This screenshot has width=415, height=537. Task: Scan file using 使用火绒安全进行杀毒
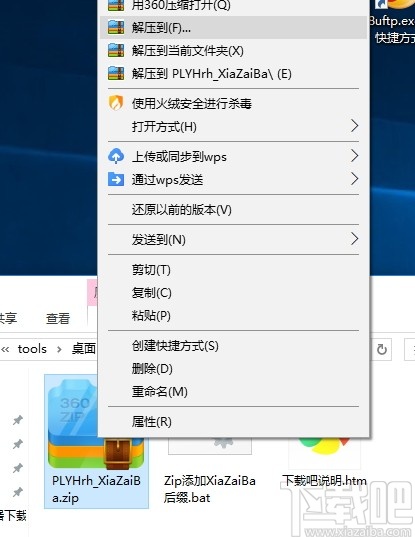(x=233, y=103)
